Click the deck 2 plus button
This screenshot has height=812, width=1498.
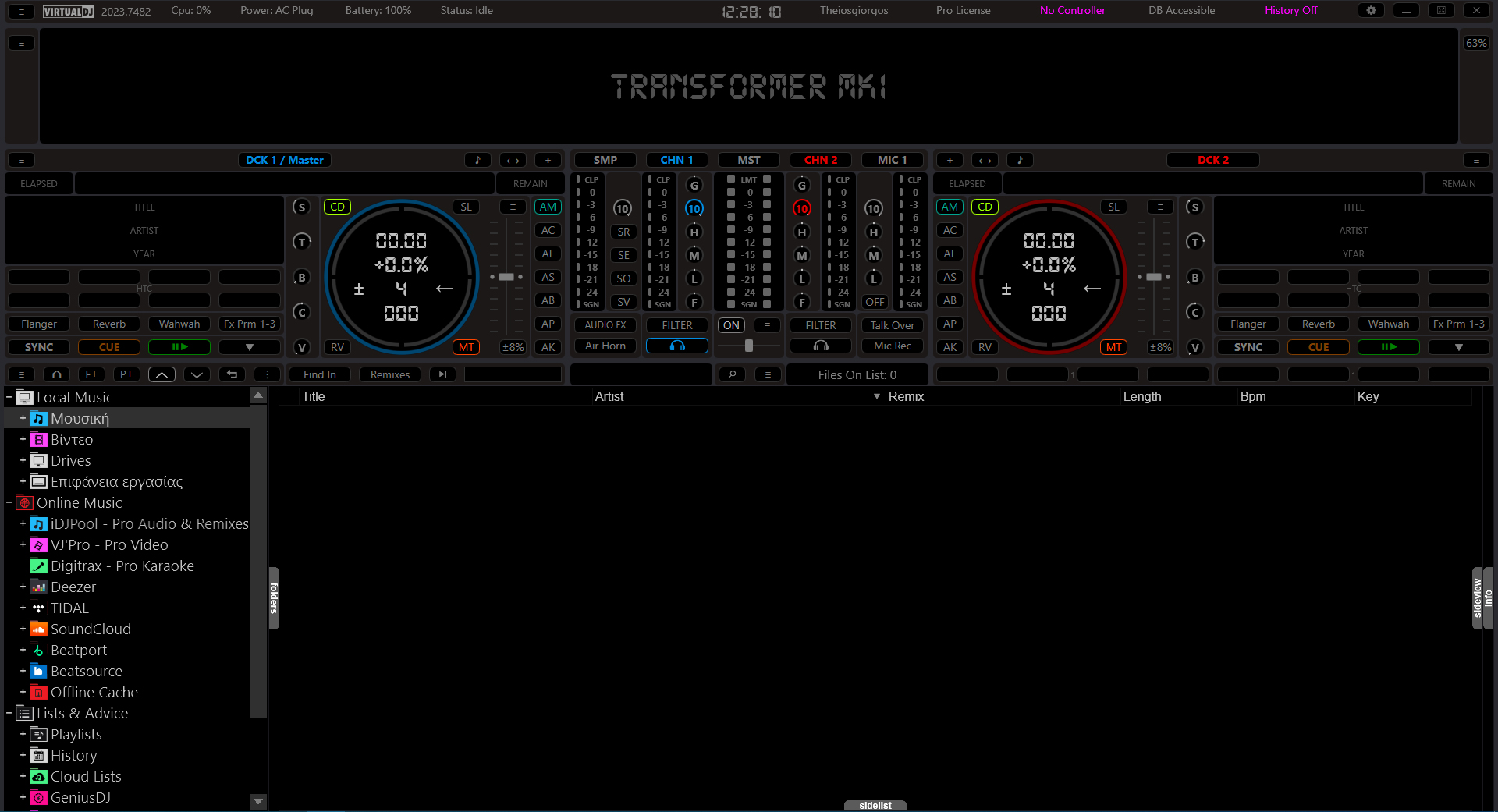950,160
